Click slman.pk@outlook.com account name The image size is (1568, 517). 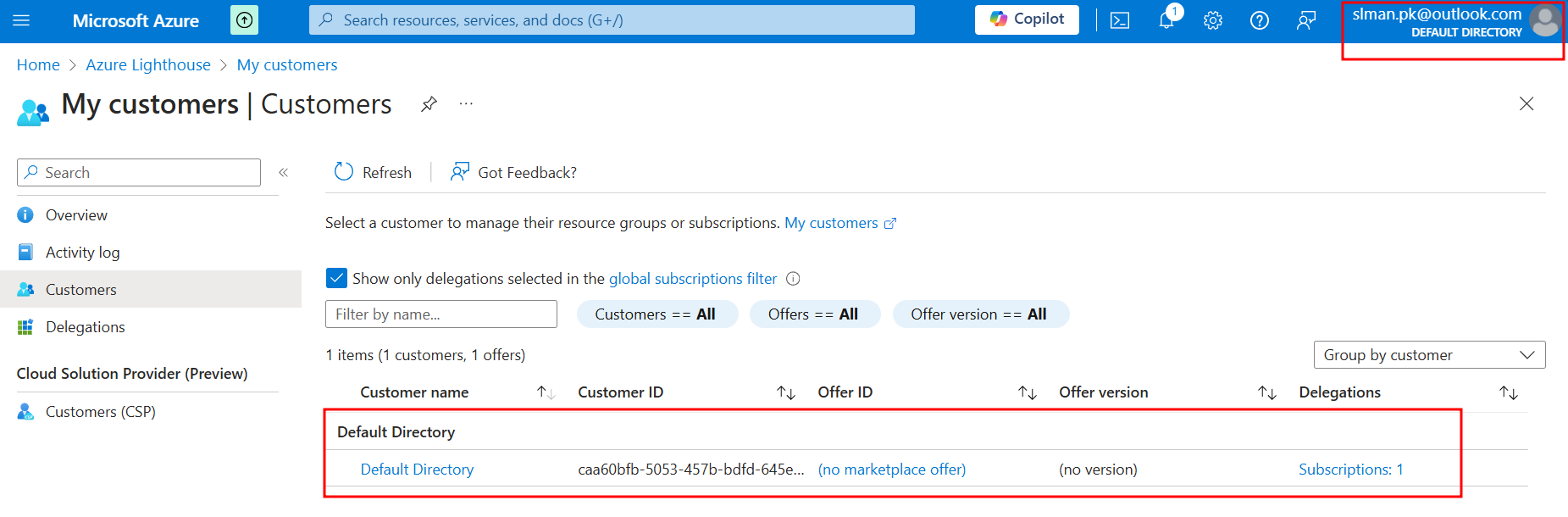(1437, 14)
